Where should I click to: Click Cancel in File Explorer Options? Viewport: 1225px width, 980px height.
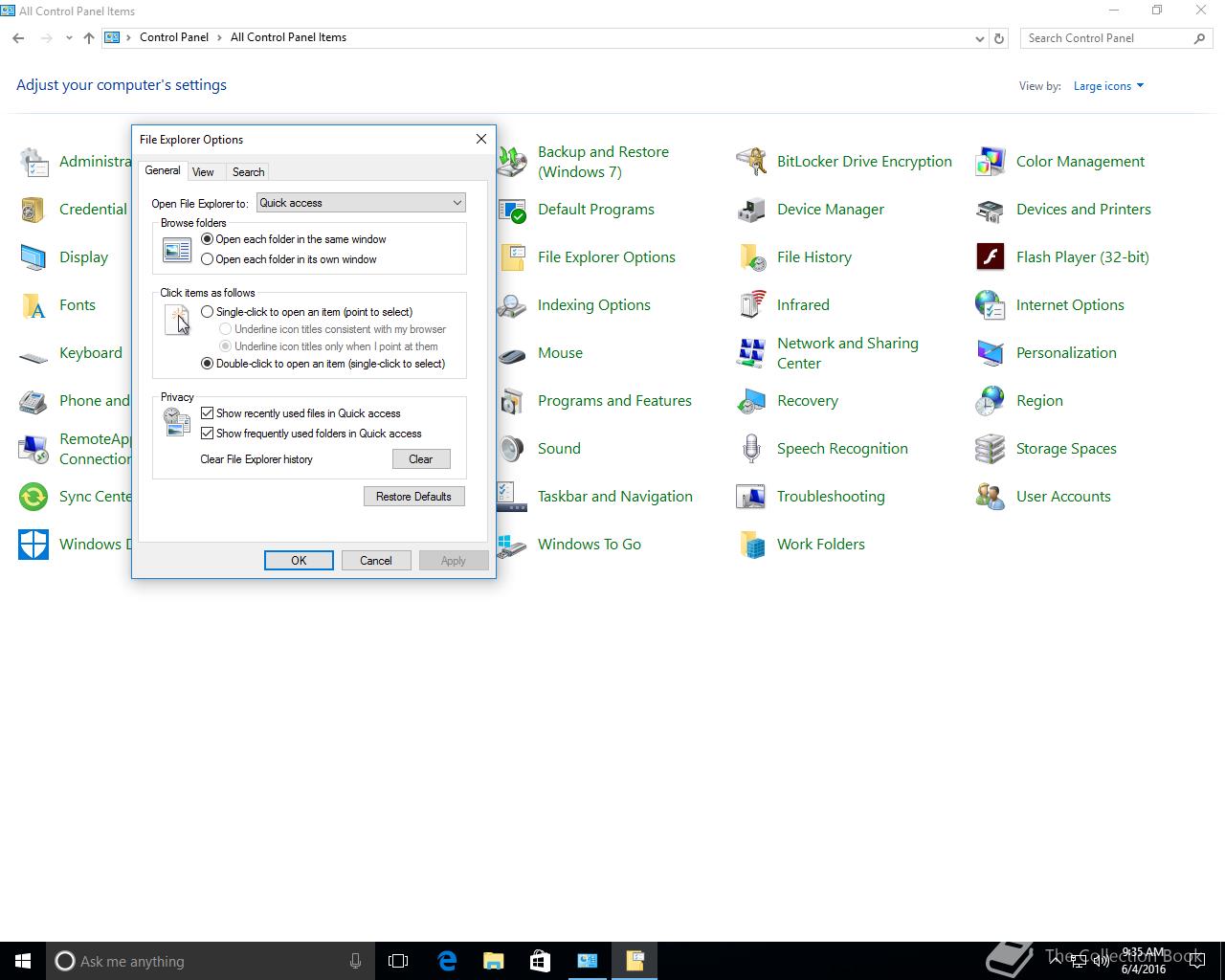click(x=376, y=561)
